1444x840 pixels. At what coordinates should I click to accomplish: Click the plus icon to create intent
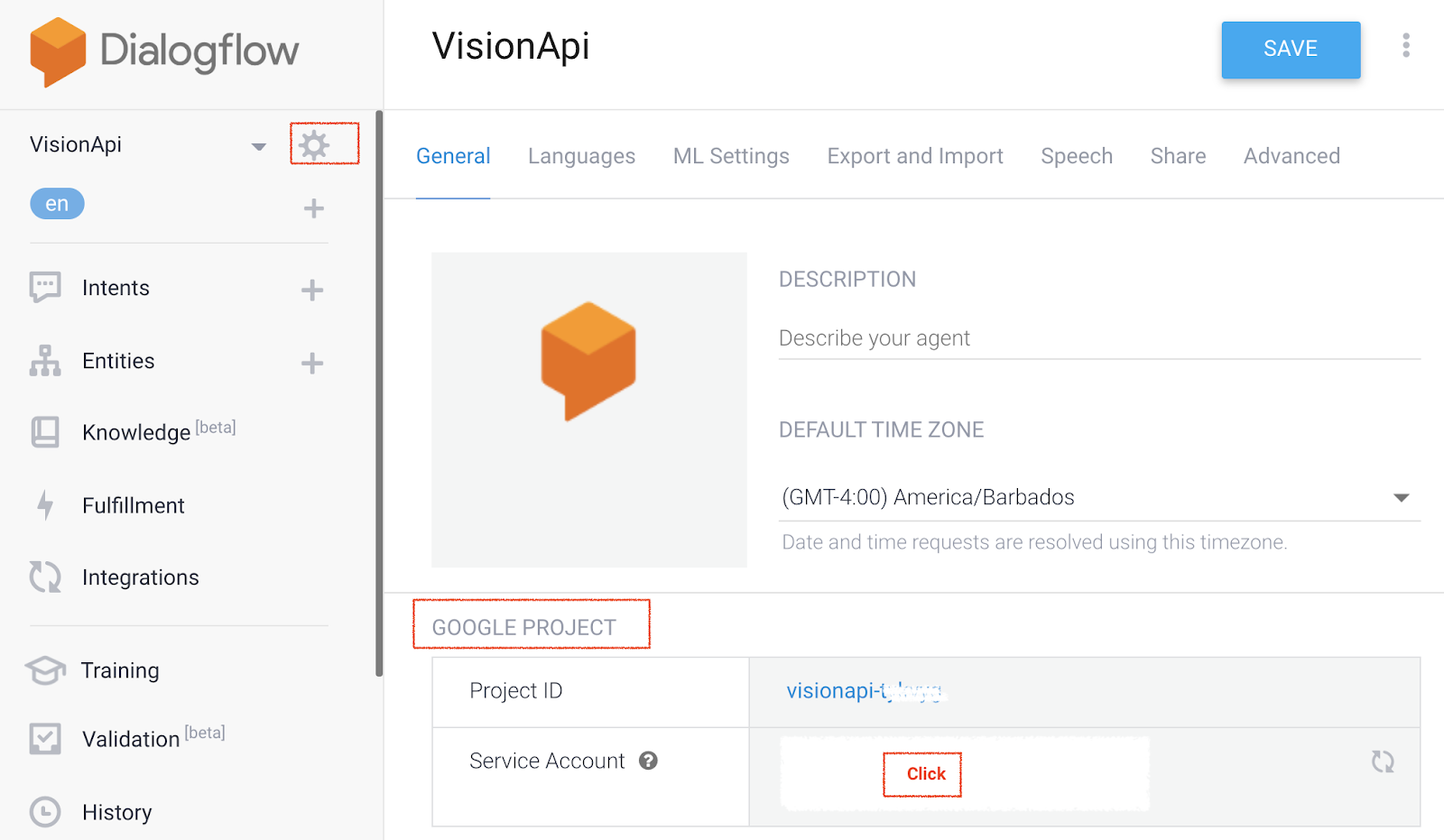(312, 290)
